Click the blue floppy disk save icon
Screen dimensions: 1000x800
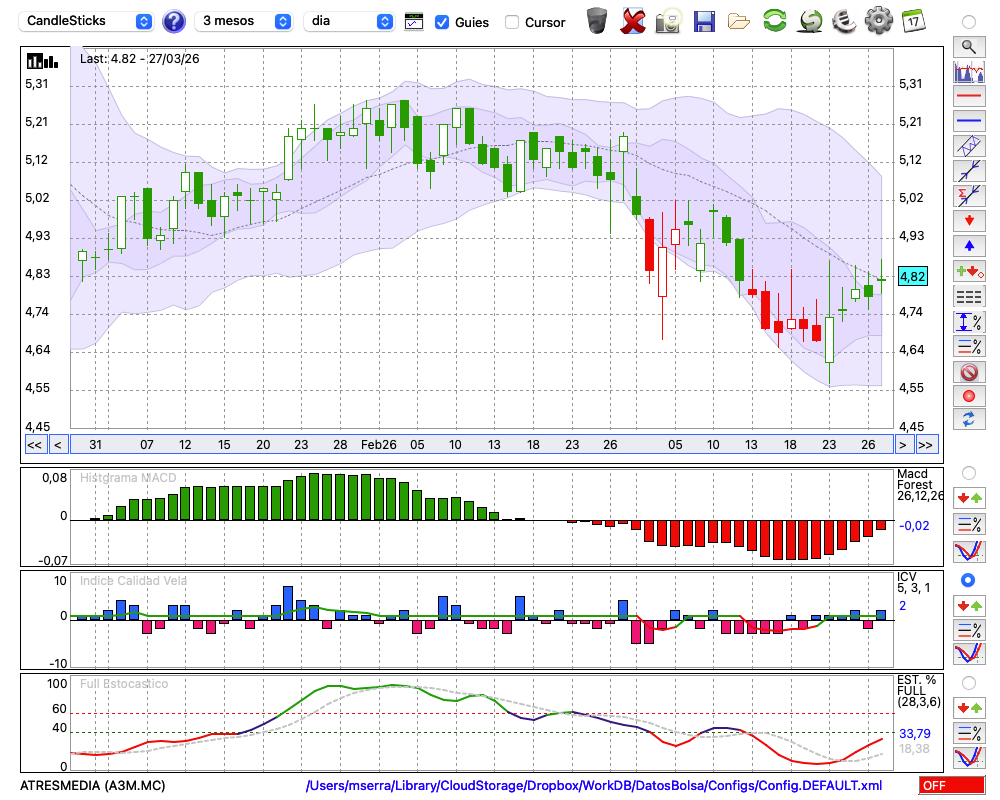pyautogui.click(x=704, y=20)
